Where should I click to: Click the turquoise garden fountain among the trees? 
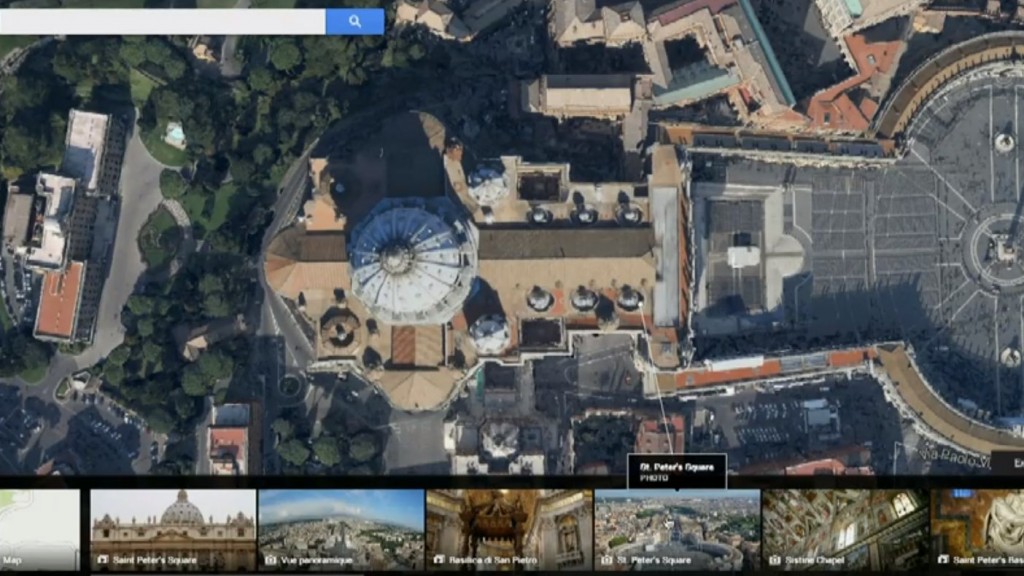pos(175,134)
